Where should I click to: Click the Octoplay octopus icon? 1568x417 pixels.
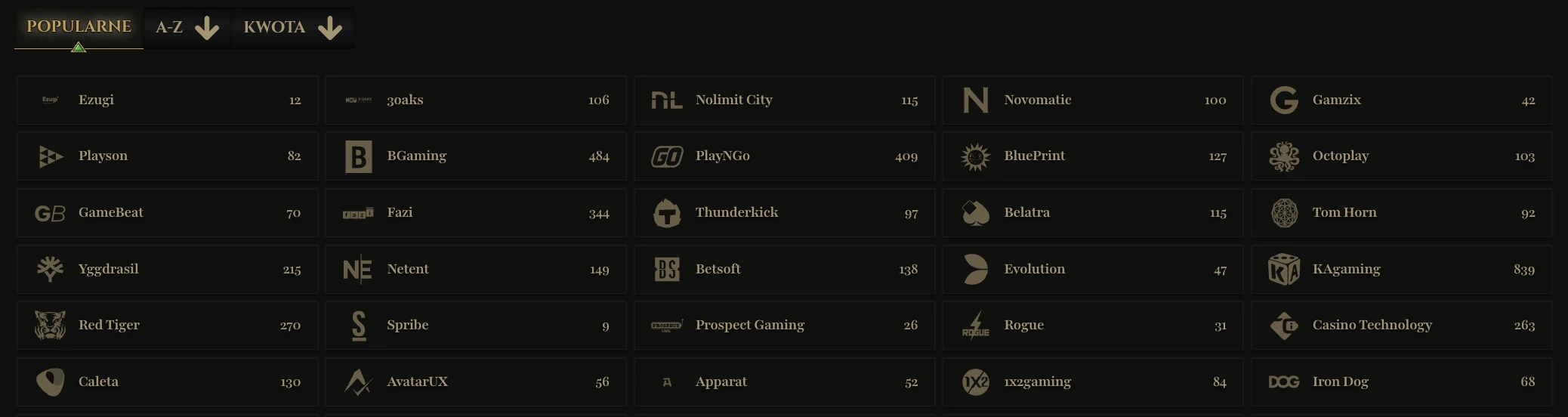click(x=1284, y=156)
